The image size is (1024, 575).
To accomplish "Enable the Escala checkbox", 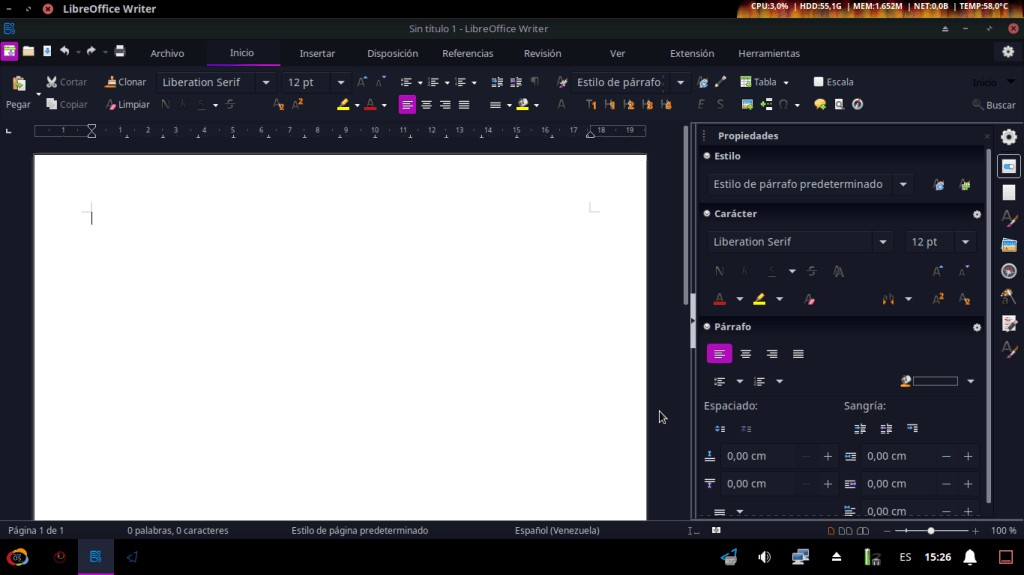I will pyautogui.click(x=819, y=82).
